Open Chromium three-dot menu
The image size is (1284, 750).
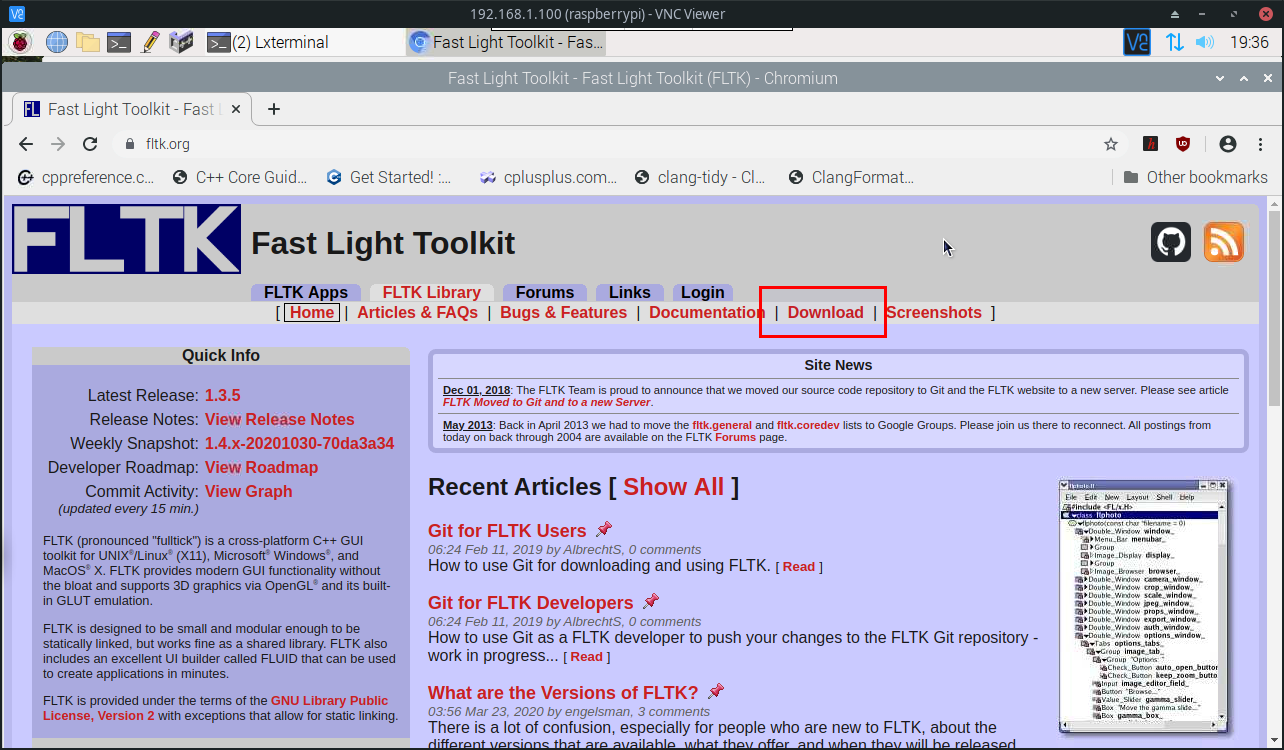click(1260, 144)
